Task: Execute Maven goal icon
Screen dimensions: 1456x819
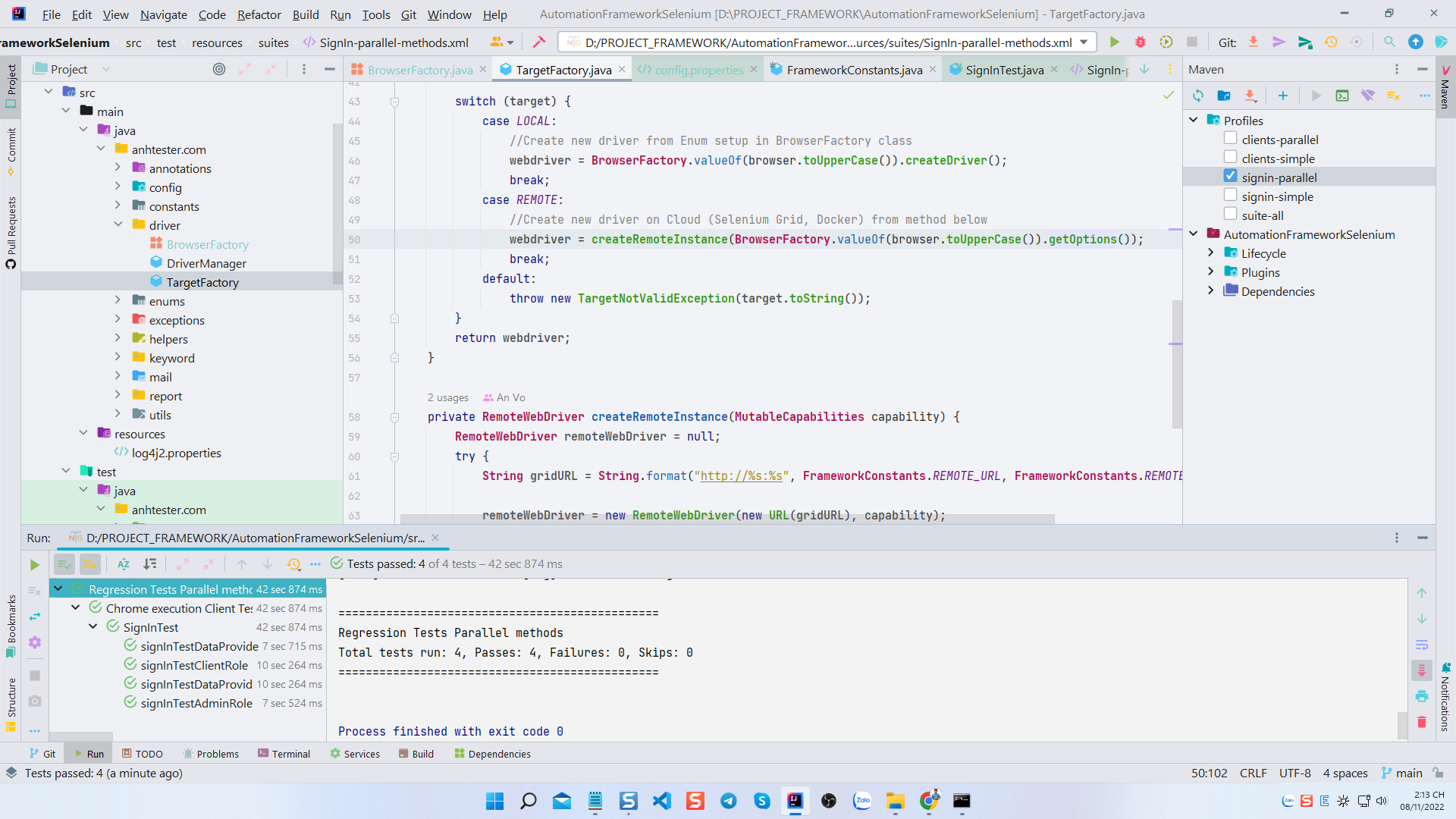Action: [1342, 96]
